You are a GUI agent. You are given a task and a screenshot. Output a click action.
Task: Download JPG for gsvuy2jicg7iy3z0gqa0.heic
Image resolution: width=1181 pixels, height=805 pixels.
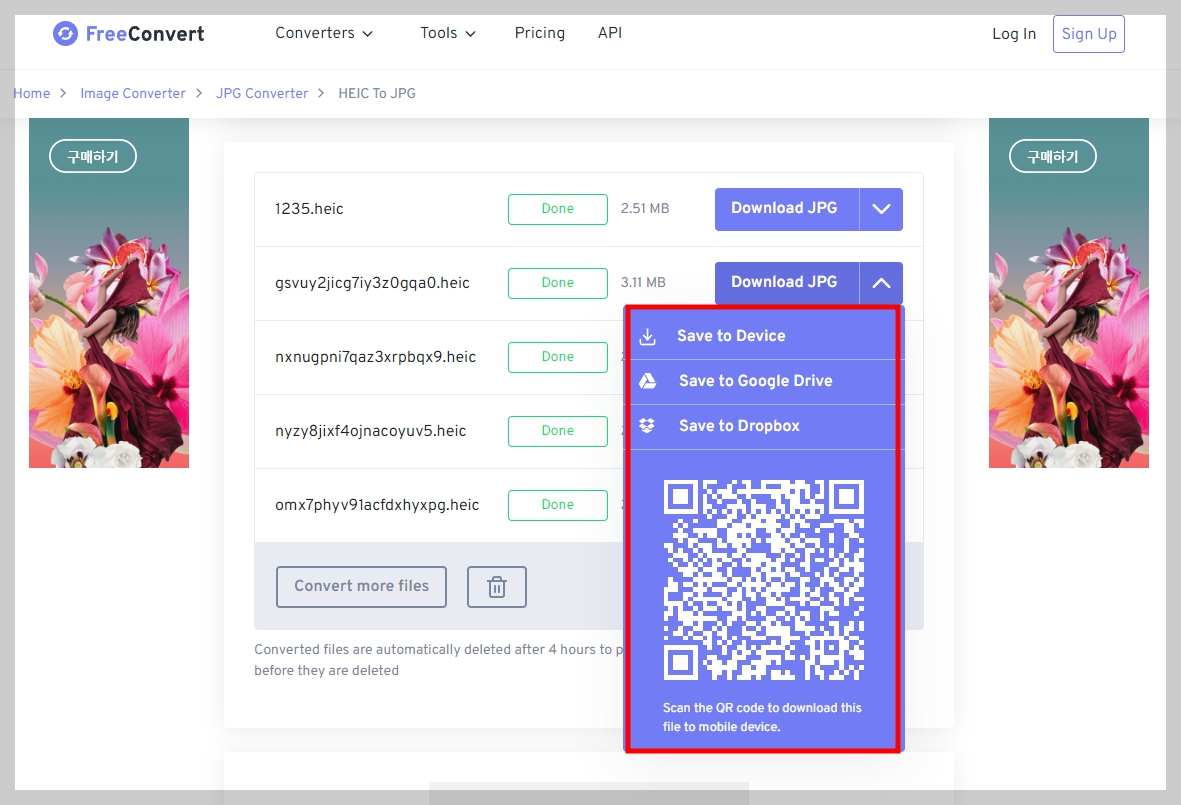[786, 282]
